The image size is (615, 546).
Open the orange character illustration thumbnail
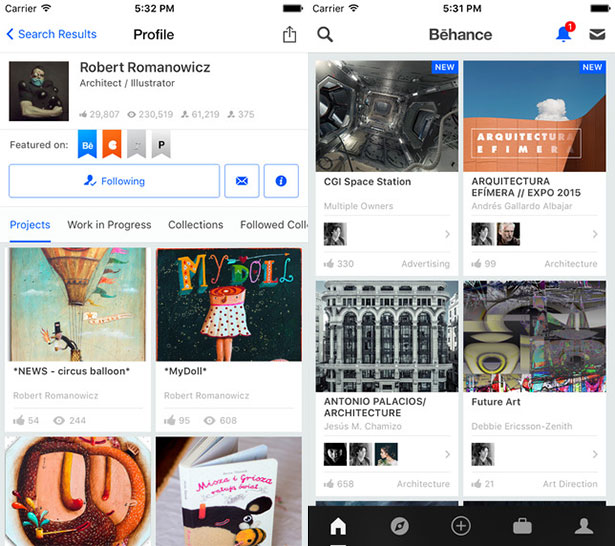[78, 491]
